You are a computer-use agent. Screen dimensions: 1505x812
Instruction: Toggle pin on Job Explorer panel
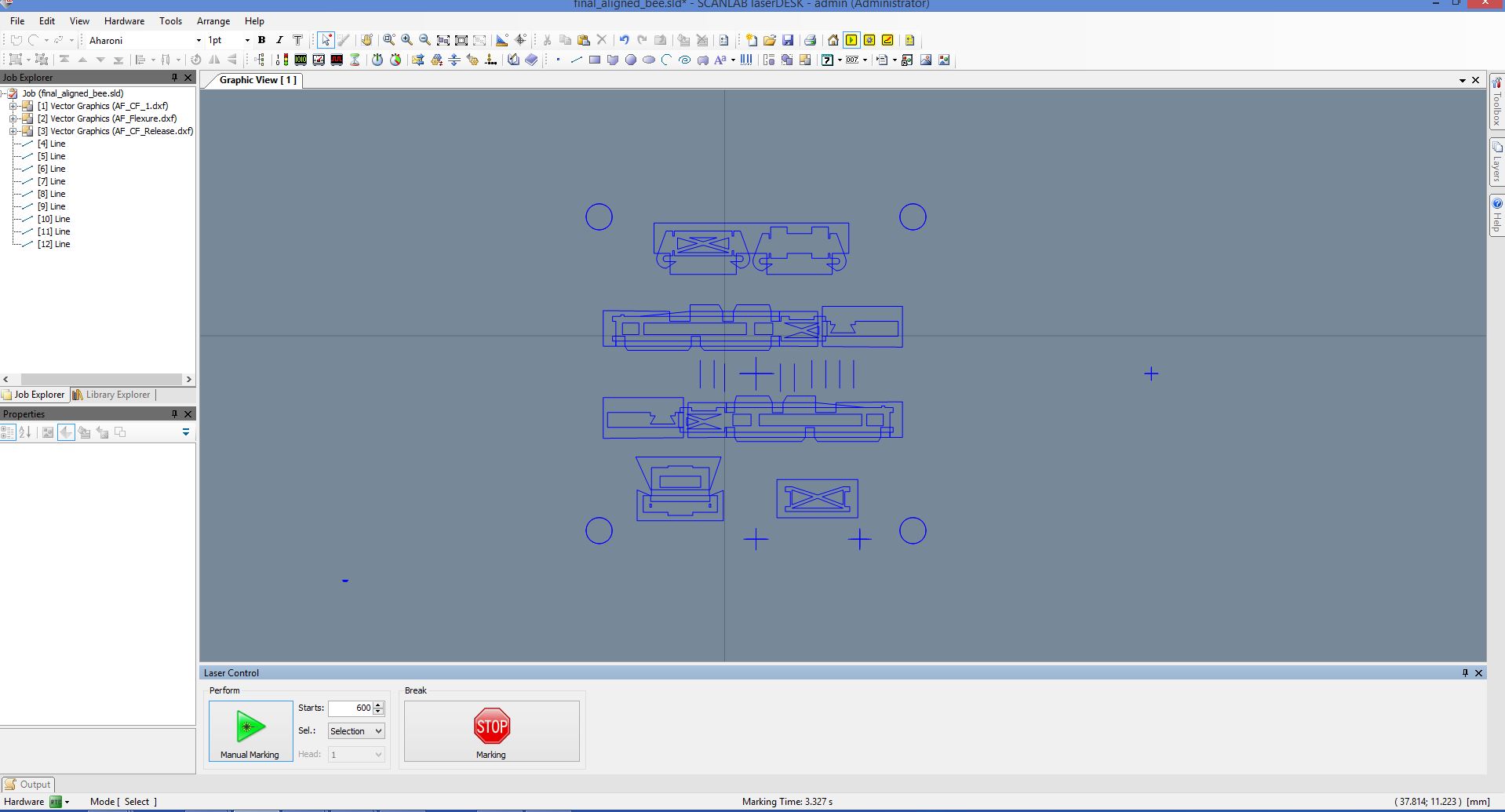click(174, 78)
